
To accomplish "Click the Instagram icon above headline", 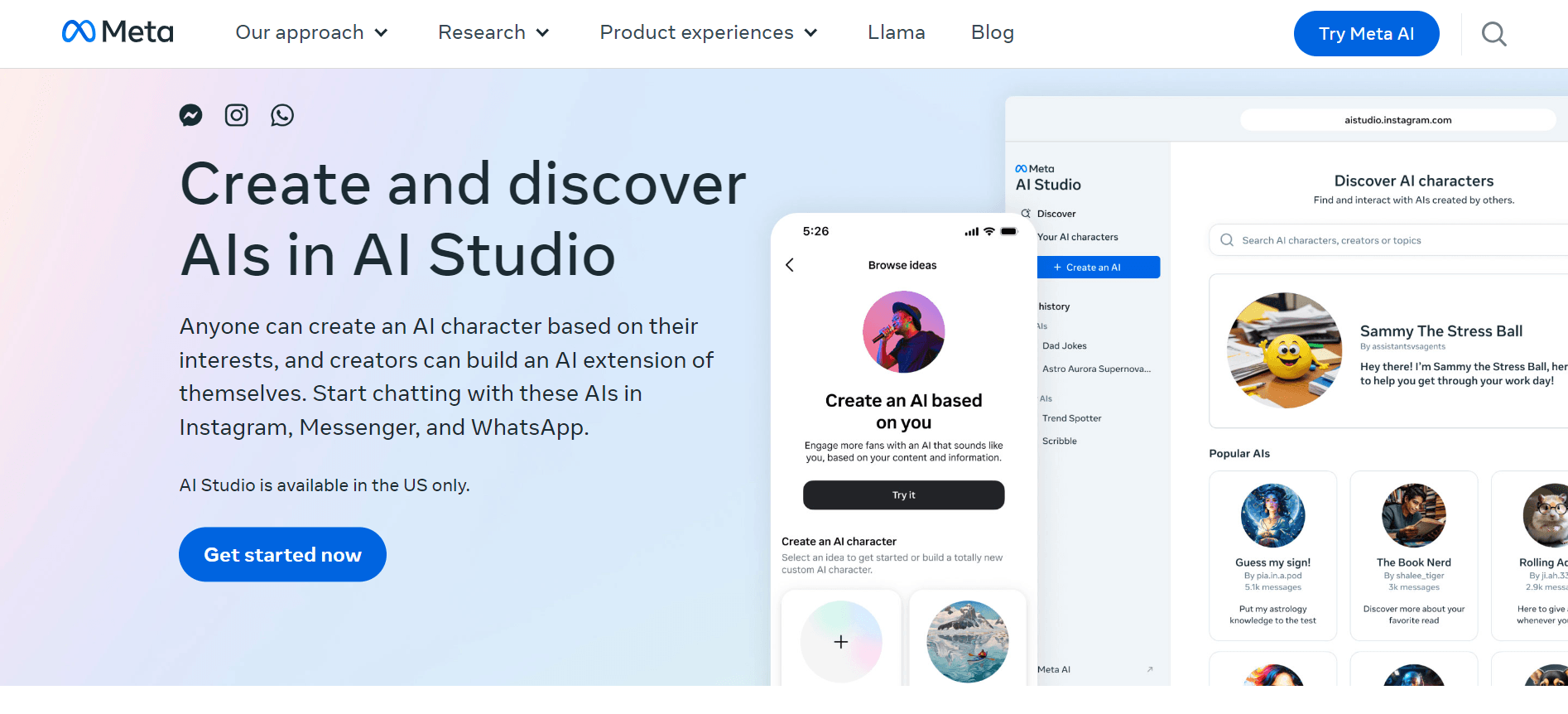I will pos(237,115).
